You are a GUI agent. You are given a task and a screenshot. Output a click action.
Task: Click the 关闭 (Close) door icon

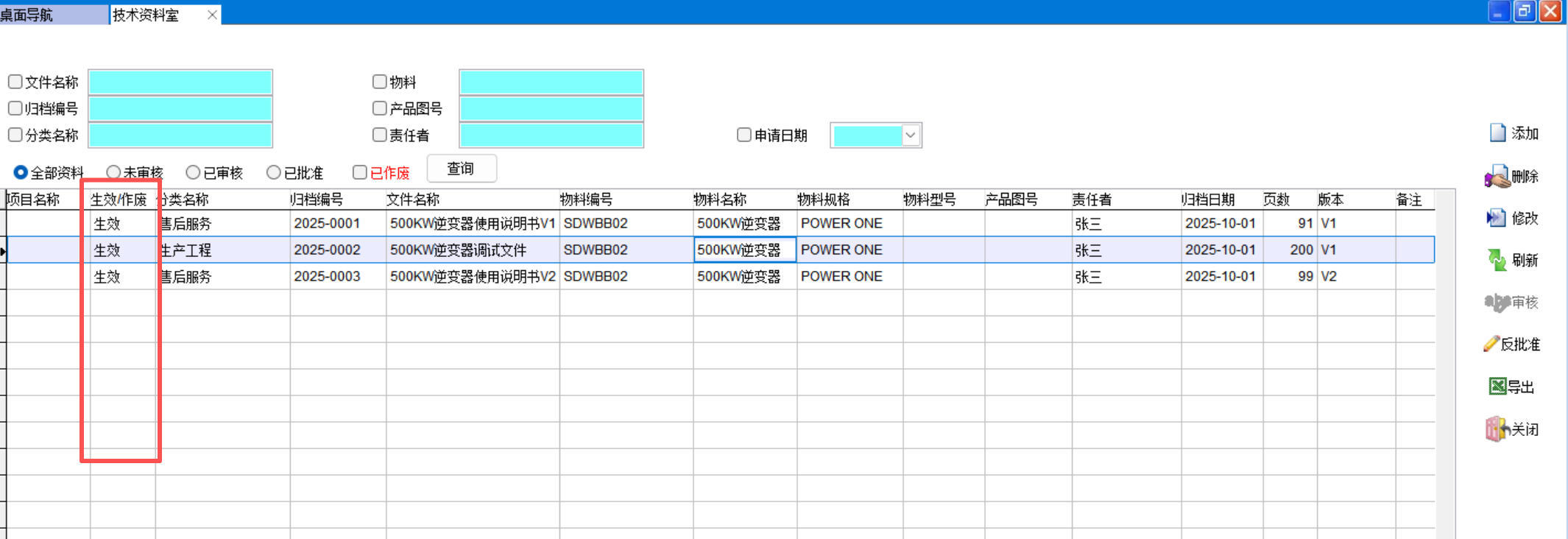tap(1496, 429)
